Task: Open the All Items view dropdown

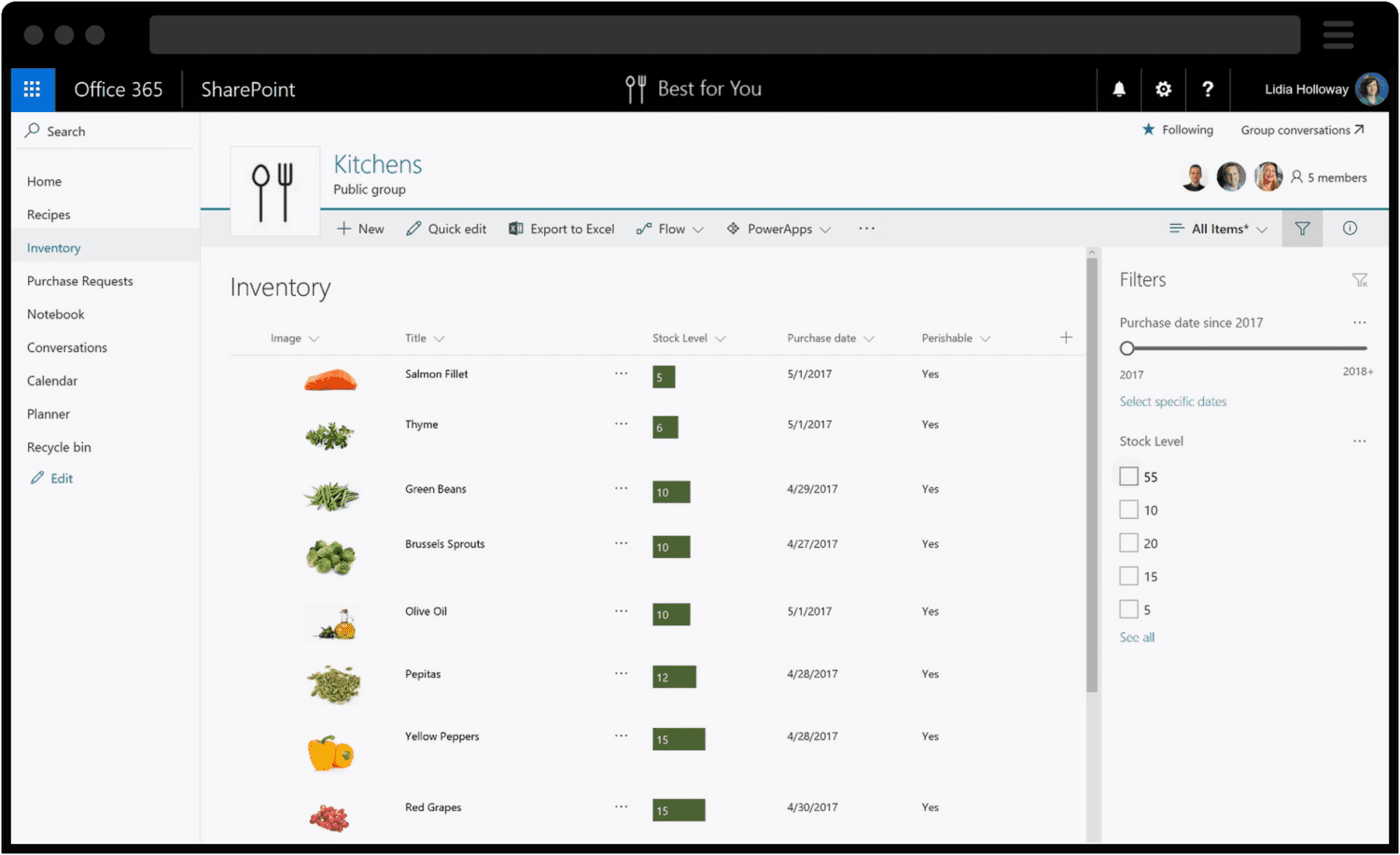Action: [x=1218, y=228]
